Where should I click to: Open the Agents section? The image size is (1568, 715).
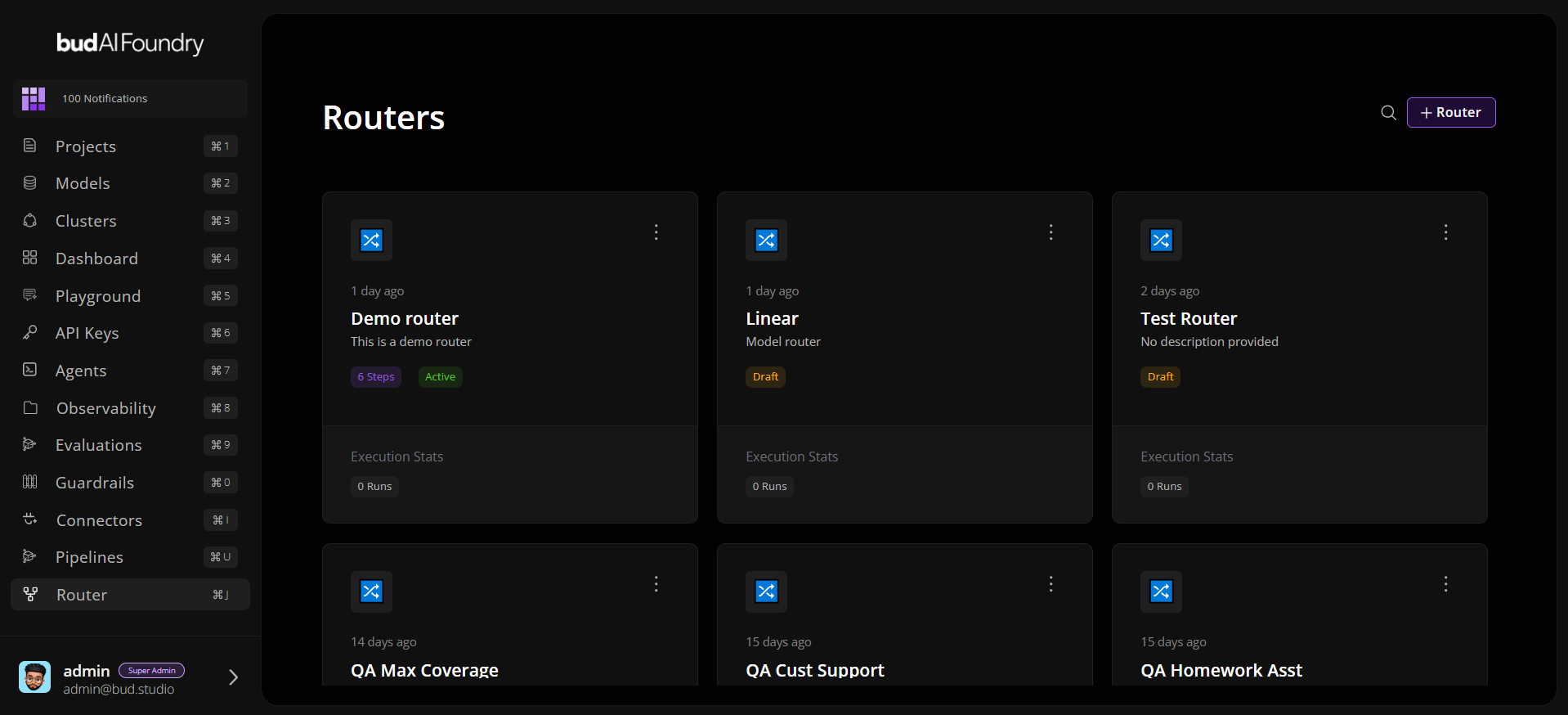(130, 371)
